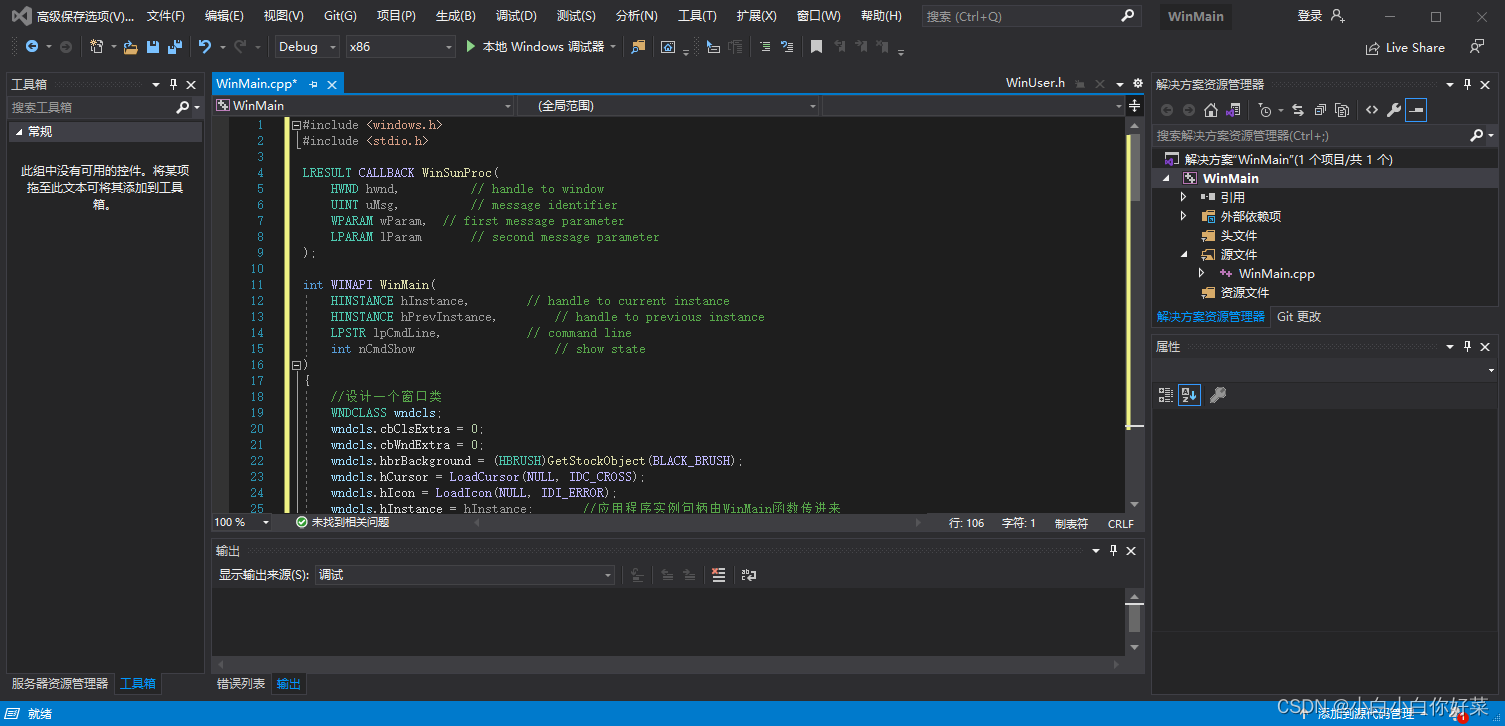Click the Undo arrow in the toolbar
Screen dimensions: 1505x726
pyautogui.click(x=205, y=47)
